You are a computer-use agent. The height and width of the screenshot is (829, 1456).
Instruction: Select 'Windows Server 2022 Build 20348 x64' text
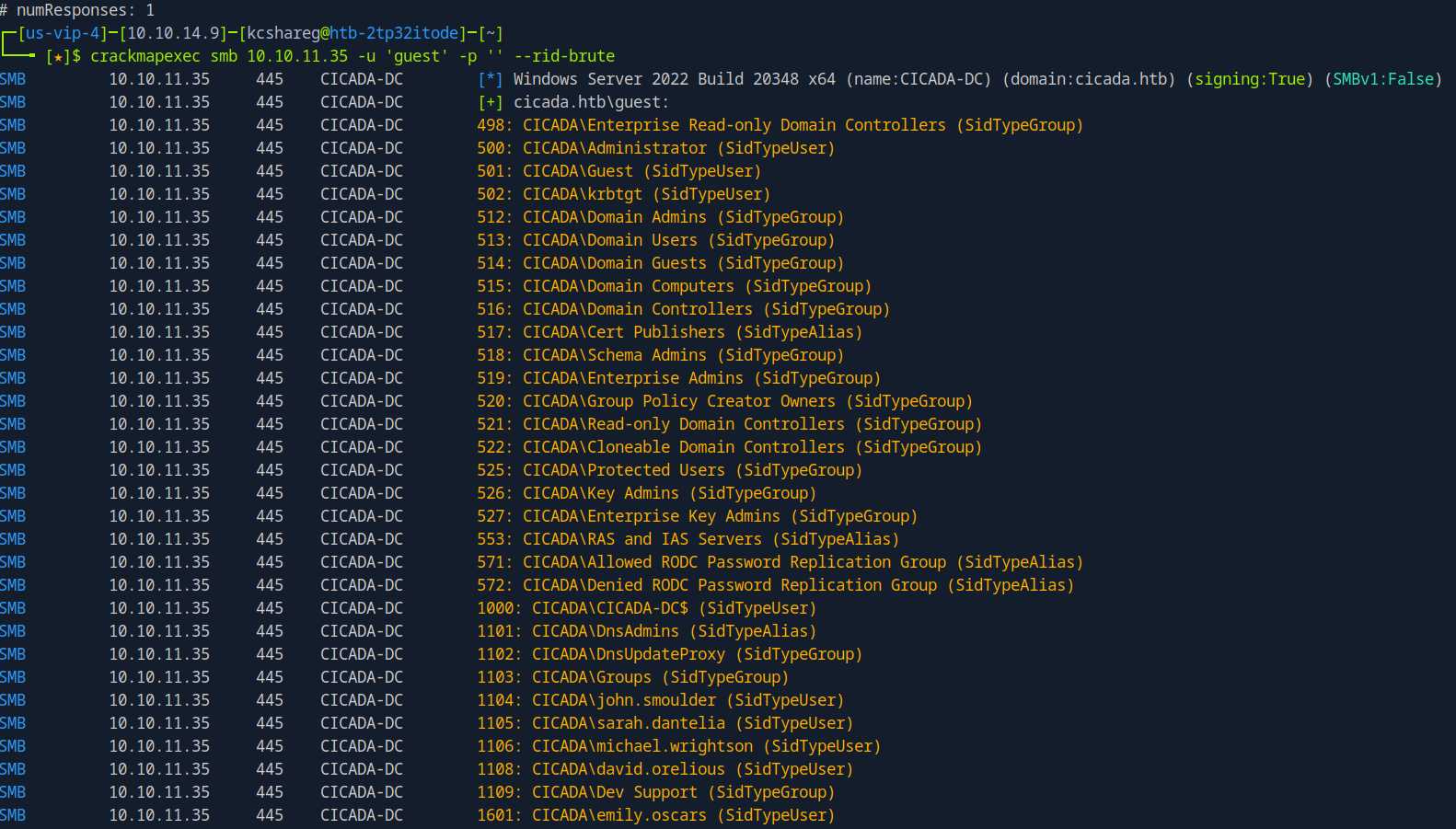[675, 79]
